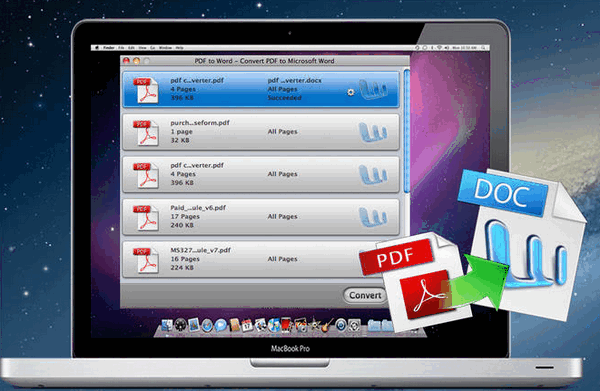
Task: Click the Succeeded status text
Action: [x=284, y=98]
